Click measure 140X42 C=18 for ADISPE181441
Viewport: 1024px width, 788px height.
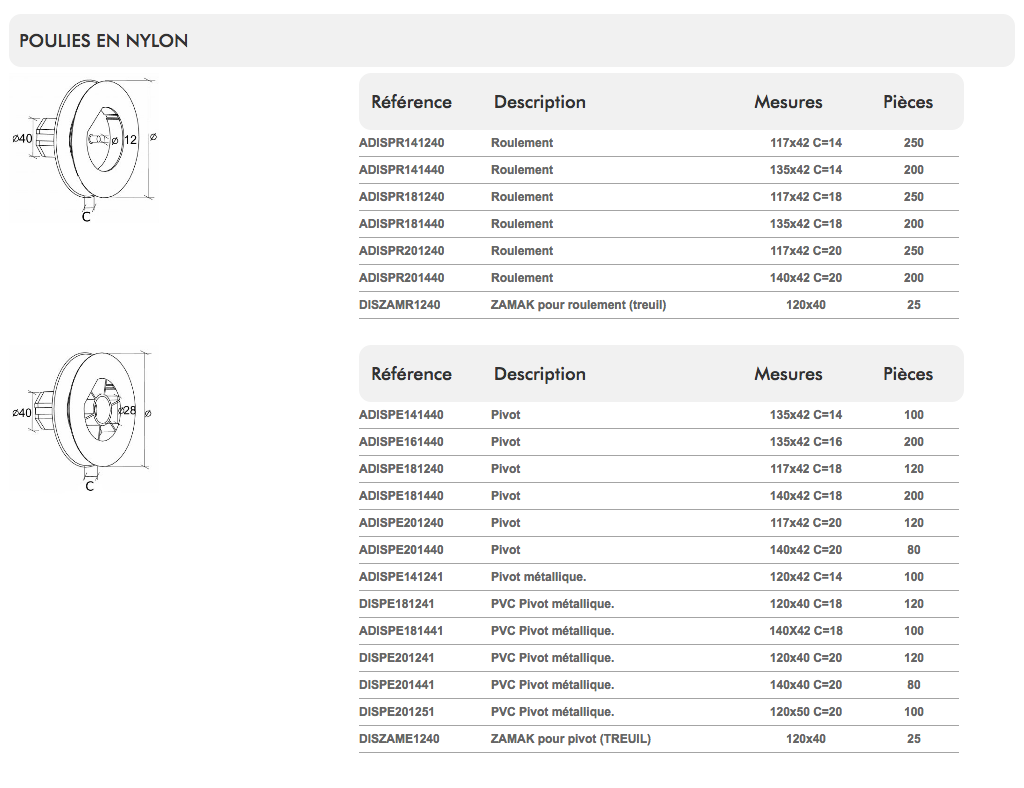click(805, 631)
